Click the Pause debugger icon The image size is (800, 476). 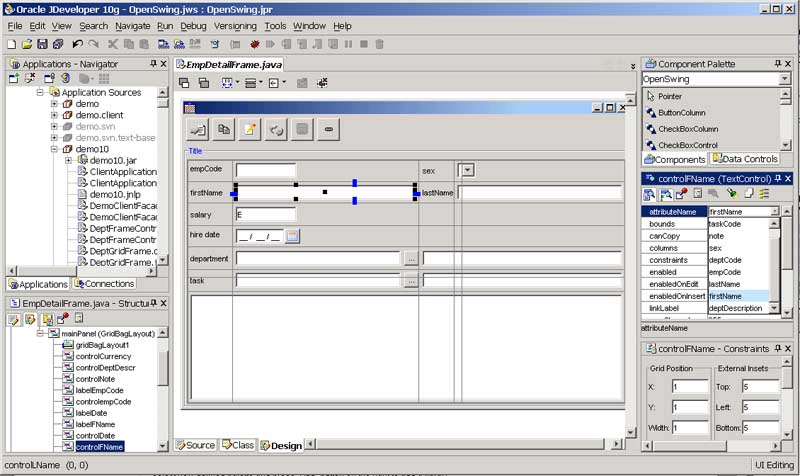(x=348, y=44)
